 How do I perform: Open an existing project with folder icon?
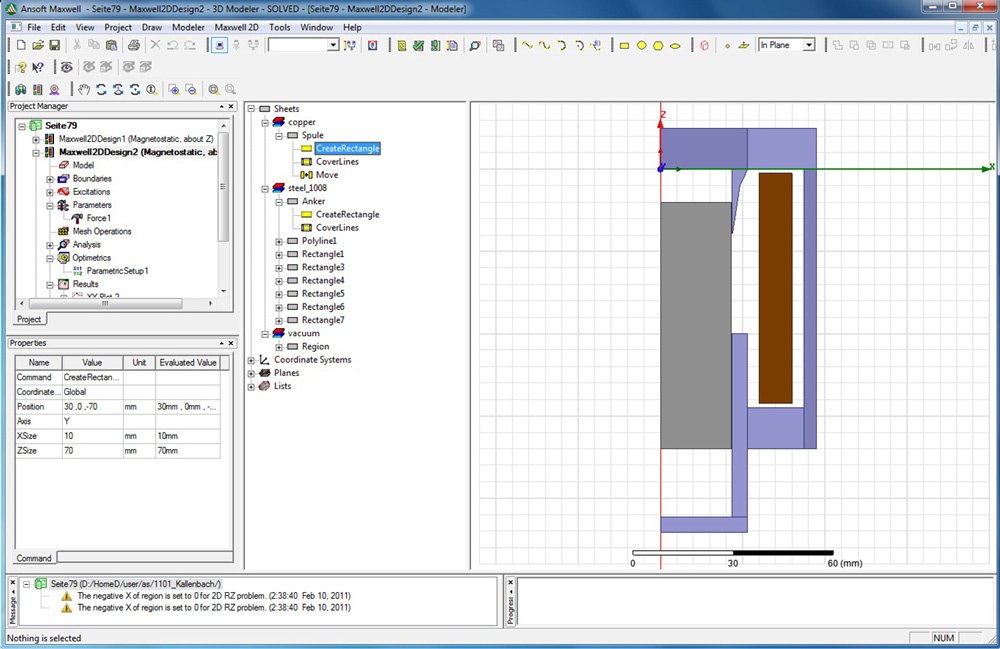click(38, 45)
